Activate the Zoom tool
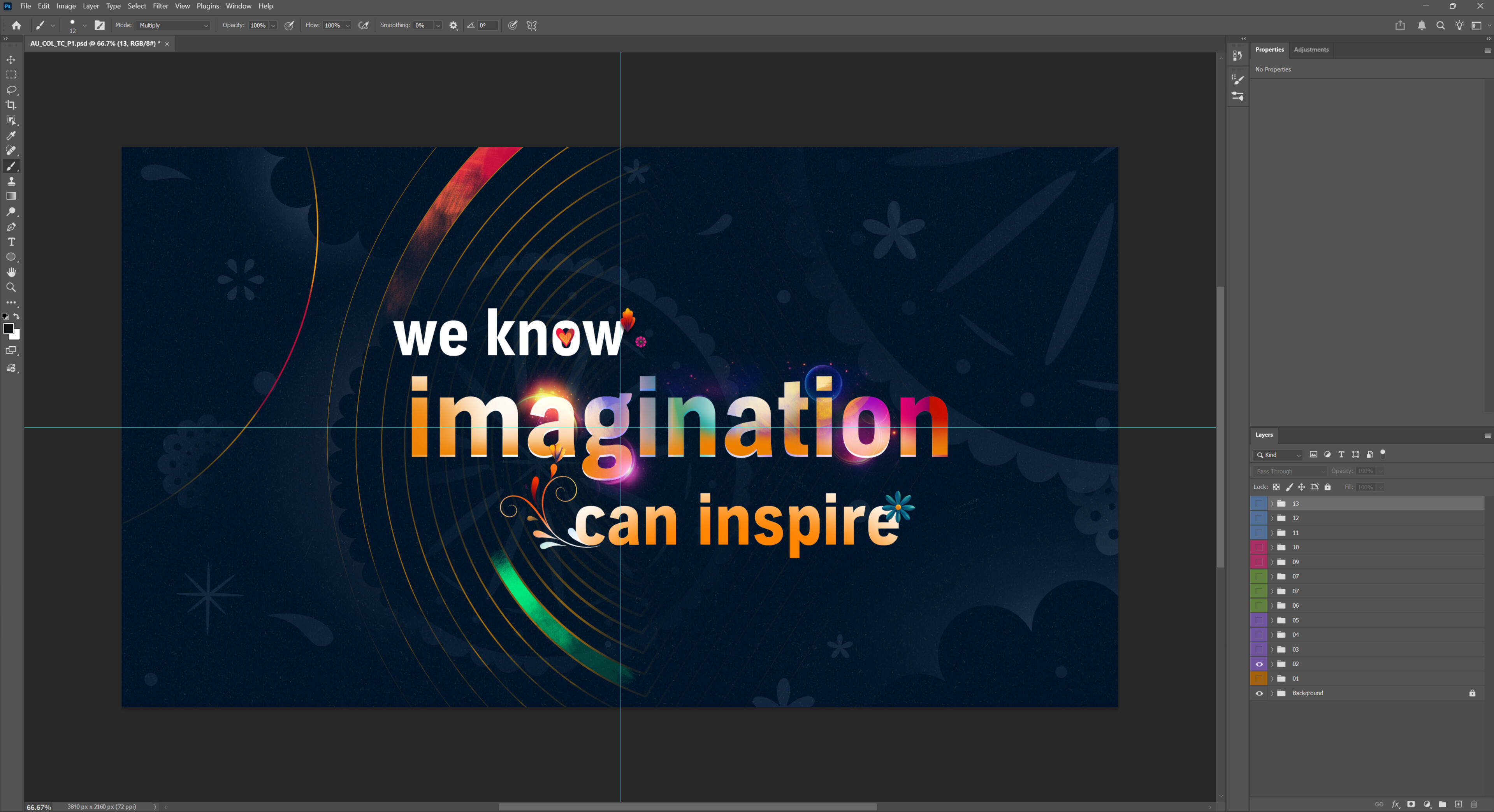This screenshot has width=1494, height=812. (11, 288)
